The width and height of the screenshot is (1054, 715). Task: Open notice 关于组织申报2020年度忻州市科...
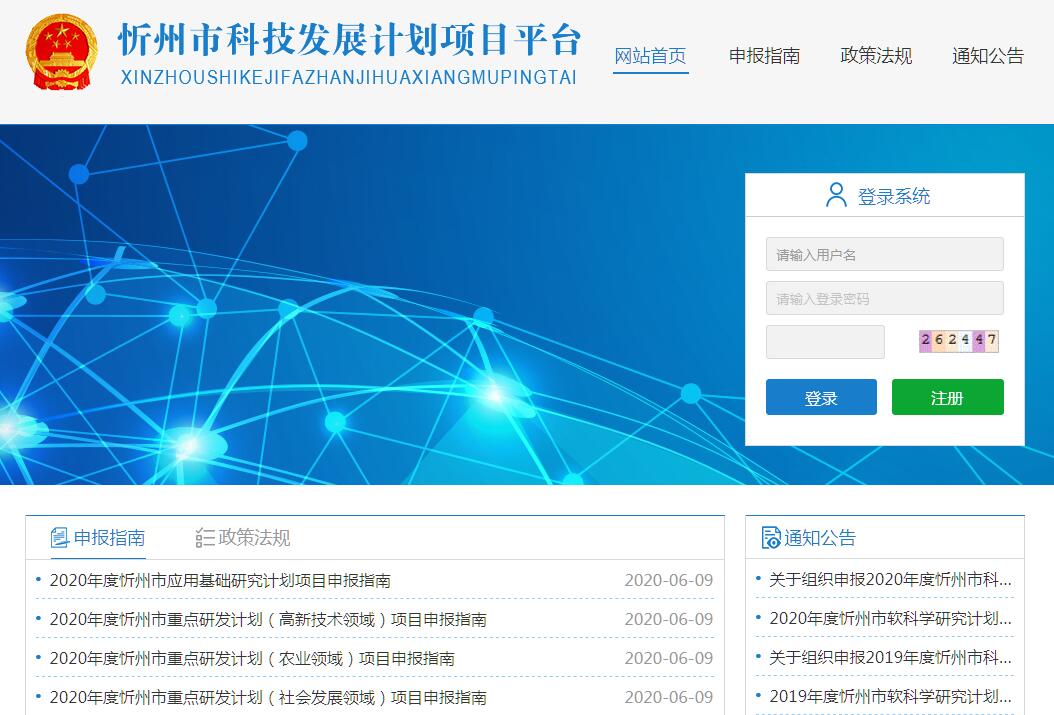(x=890, y=579)
